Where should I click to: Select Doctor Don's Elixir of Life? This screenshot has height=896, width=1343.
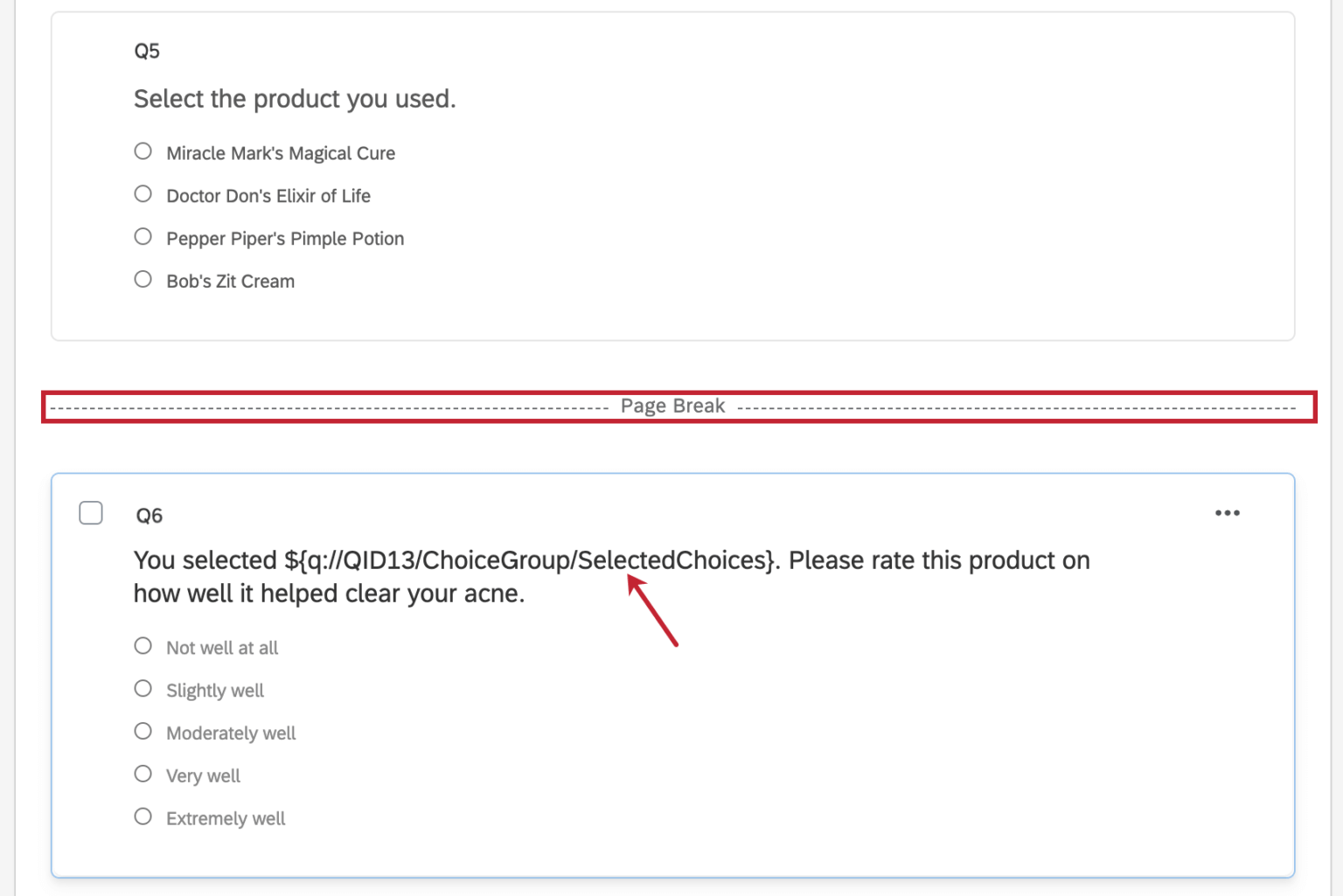[x=143, y=193]
